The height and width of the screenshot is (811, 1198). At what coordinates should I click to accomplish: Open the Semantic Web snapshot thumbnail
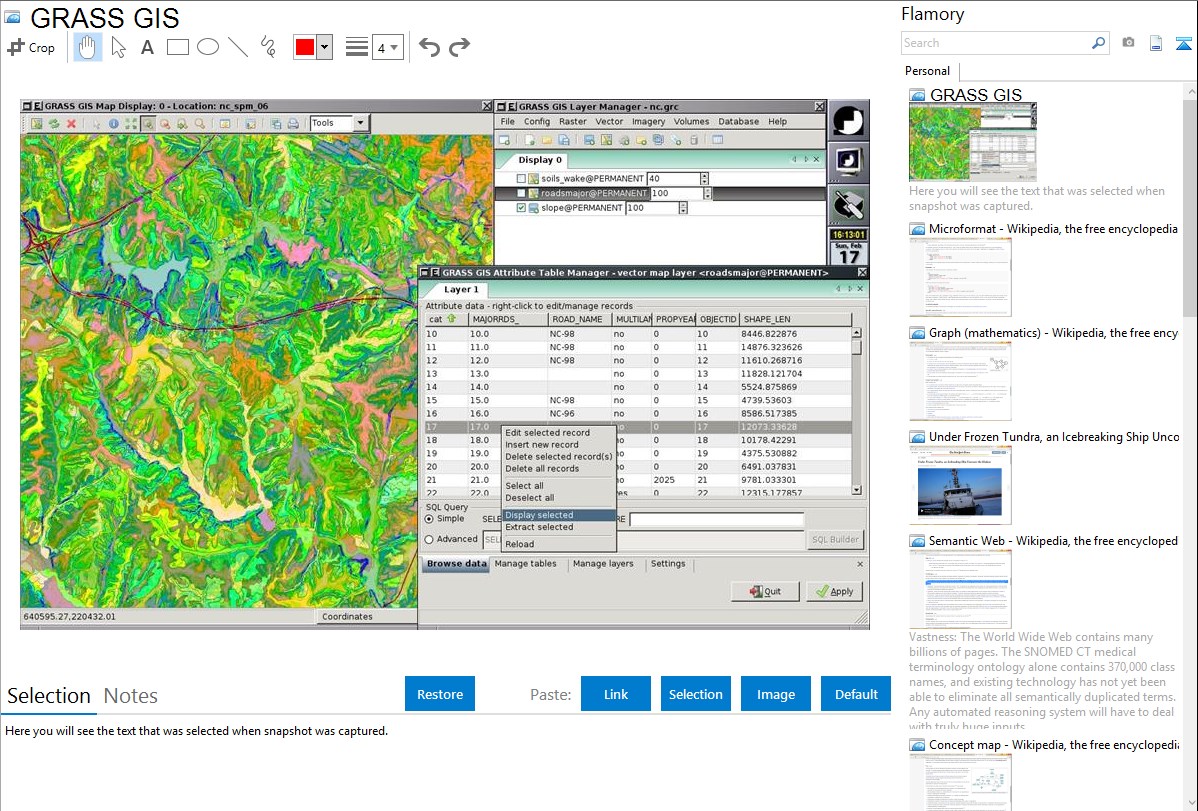pyautogui.click(x=960, y=588)
